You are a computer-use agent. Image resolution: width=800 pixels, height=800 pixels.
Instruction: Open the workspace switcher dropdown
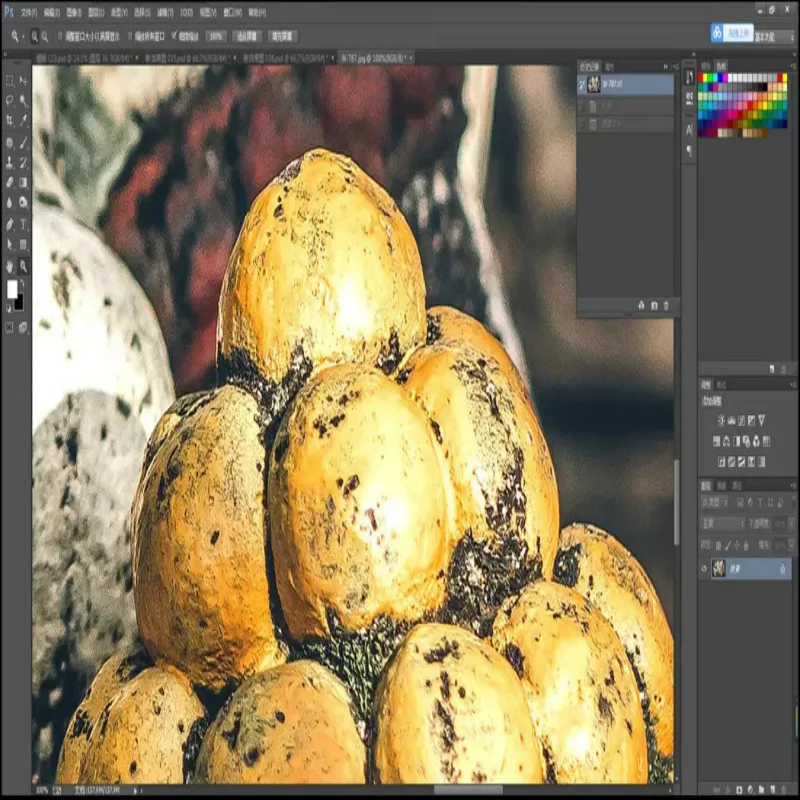pyautogui.click(x=774, y=37)
